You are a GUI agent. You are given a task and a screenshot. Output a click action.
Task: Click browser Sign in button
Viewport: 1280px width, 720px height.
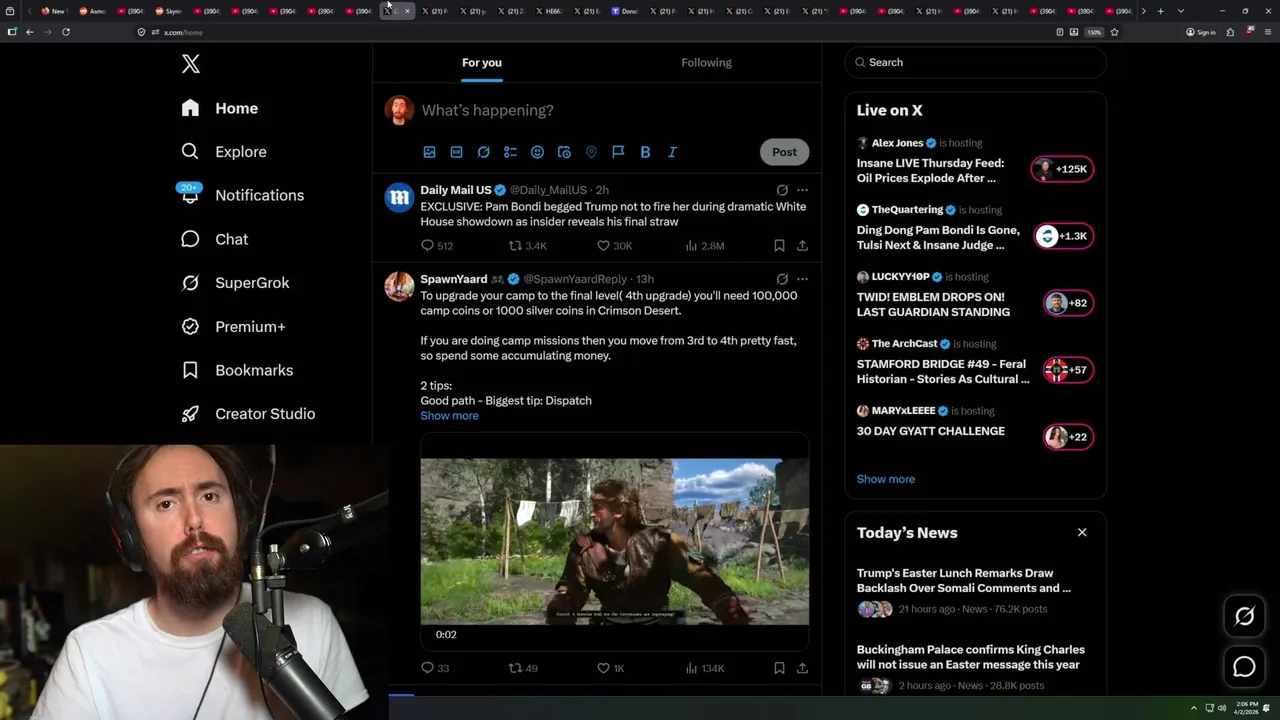(1201, 32)
